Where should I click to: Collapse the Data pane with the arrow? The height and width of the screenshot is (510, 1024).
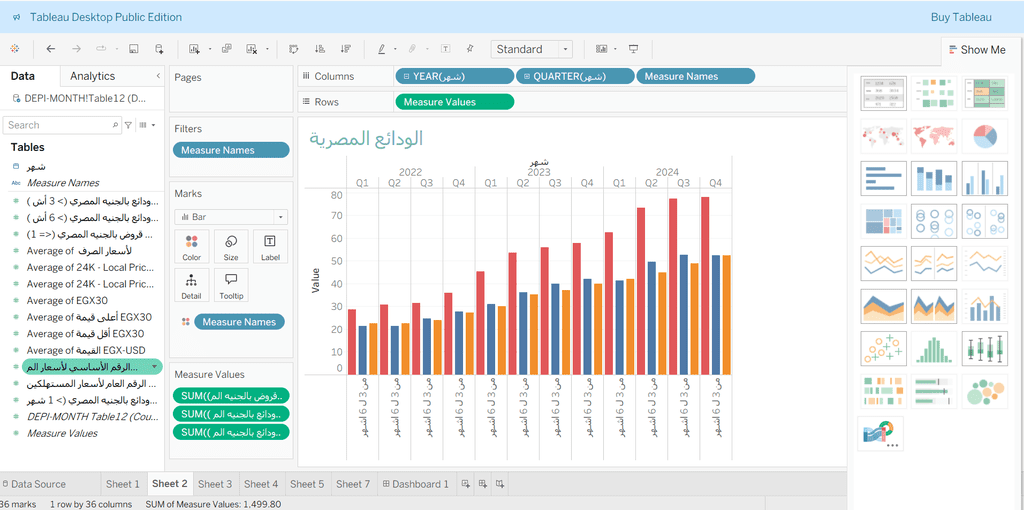coord(158,76)
